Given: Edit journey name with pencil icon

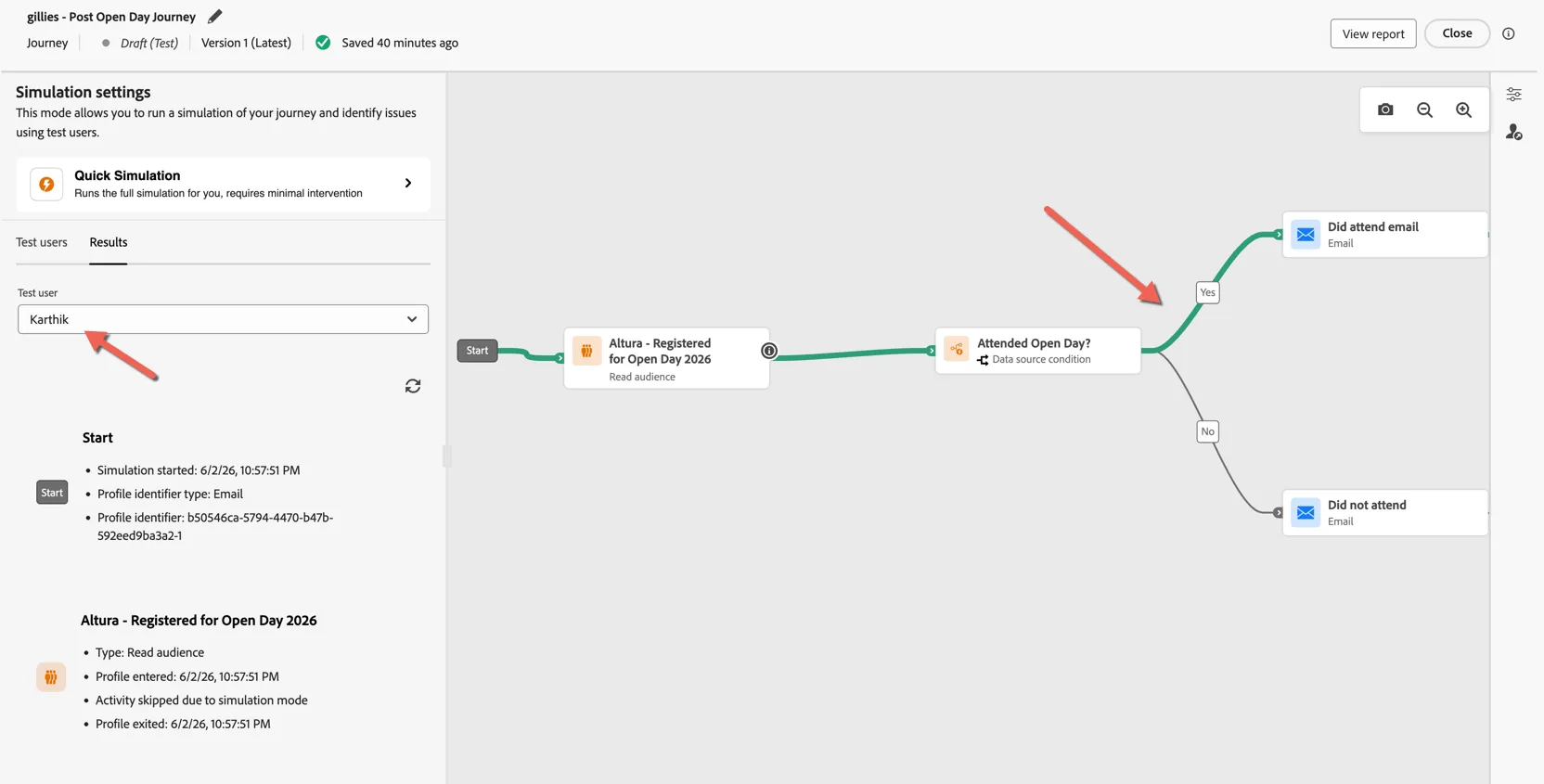Looking at the screenshot, I should (x=214, y=17).
